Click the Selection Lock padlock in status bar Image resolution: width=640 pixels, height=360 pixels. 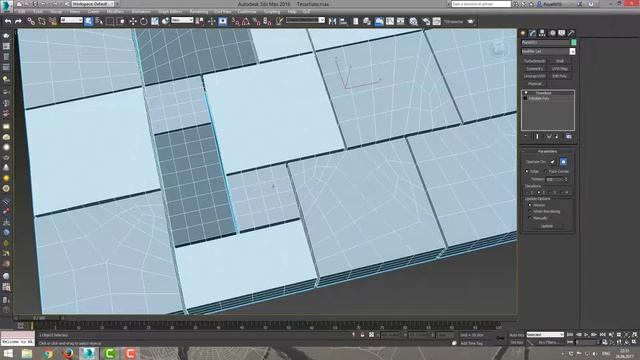[x=362, y=335]
